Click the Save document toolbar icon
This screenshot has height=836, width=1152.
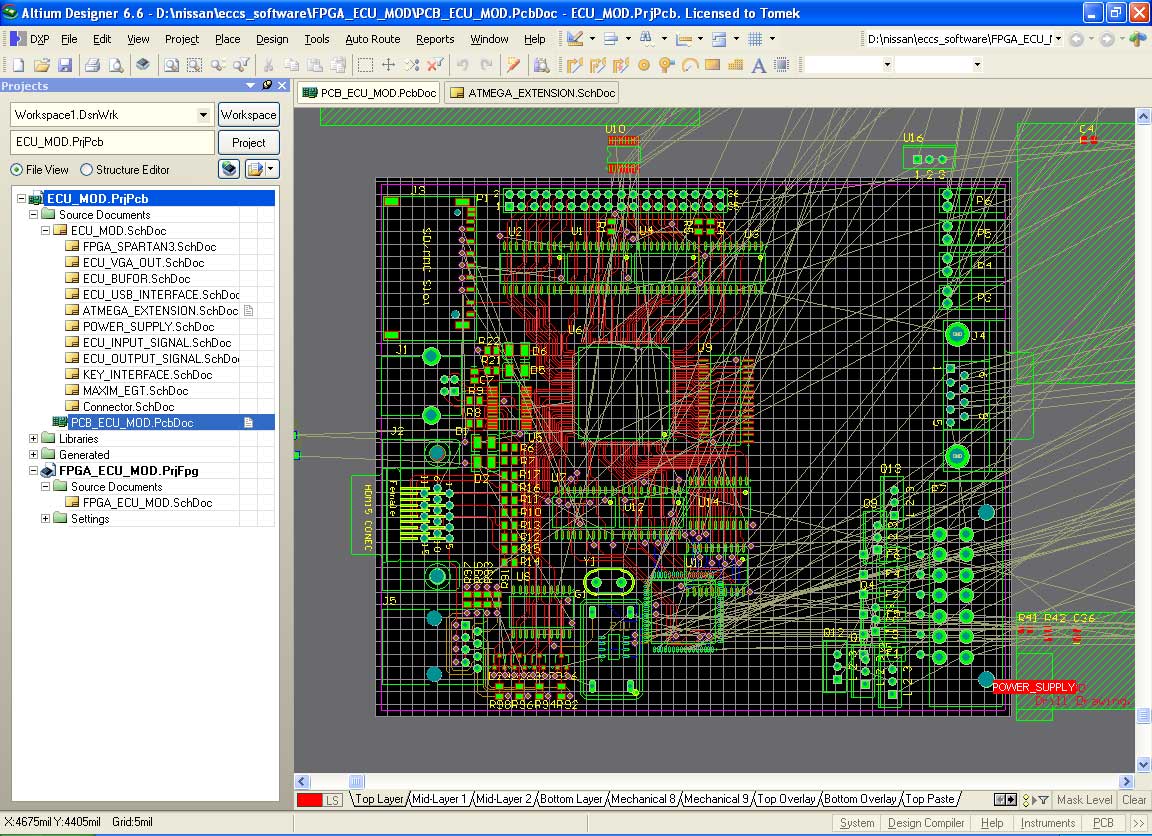[64, 65]
